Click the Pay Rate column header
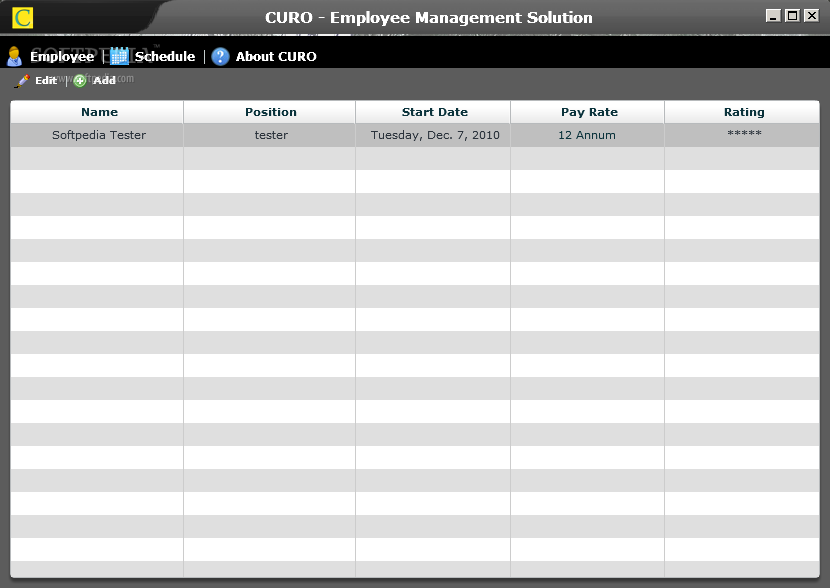Screen dimensions: 830x588 point(588,112)
